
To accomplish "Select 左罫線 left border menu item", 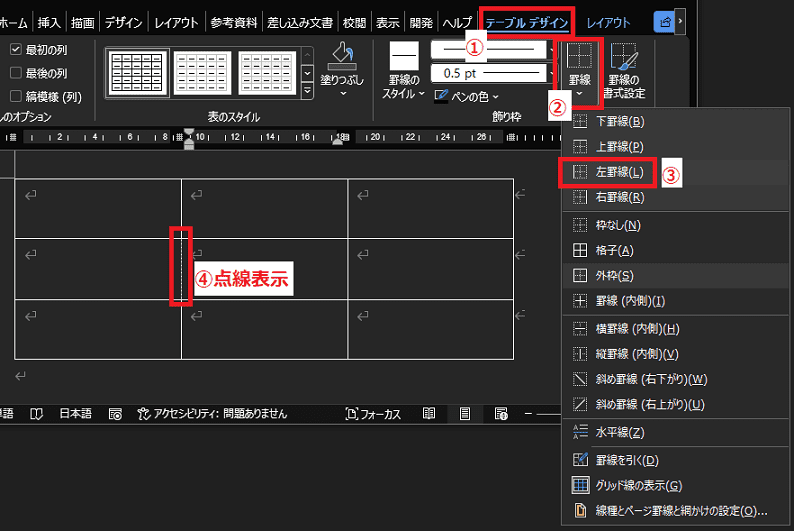I will point(620,173).
